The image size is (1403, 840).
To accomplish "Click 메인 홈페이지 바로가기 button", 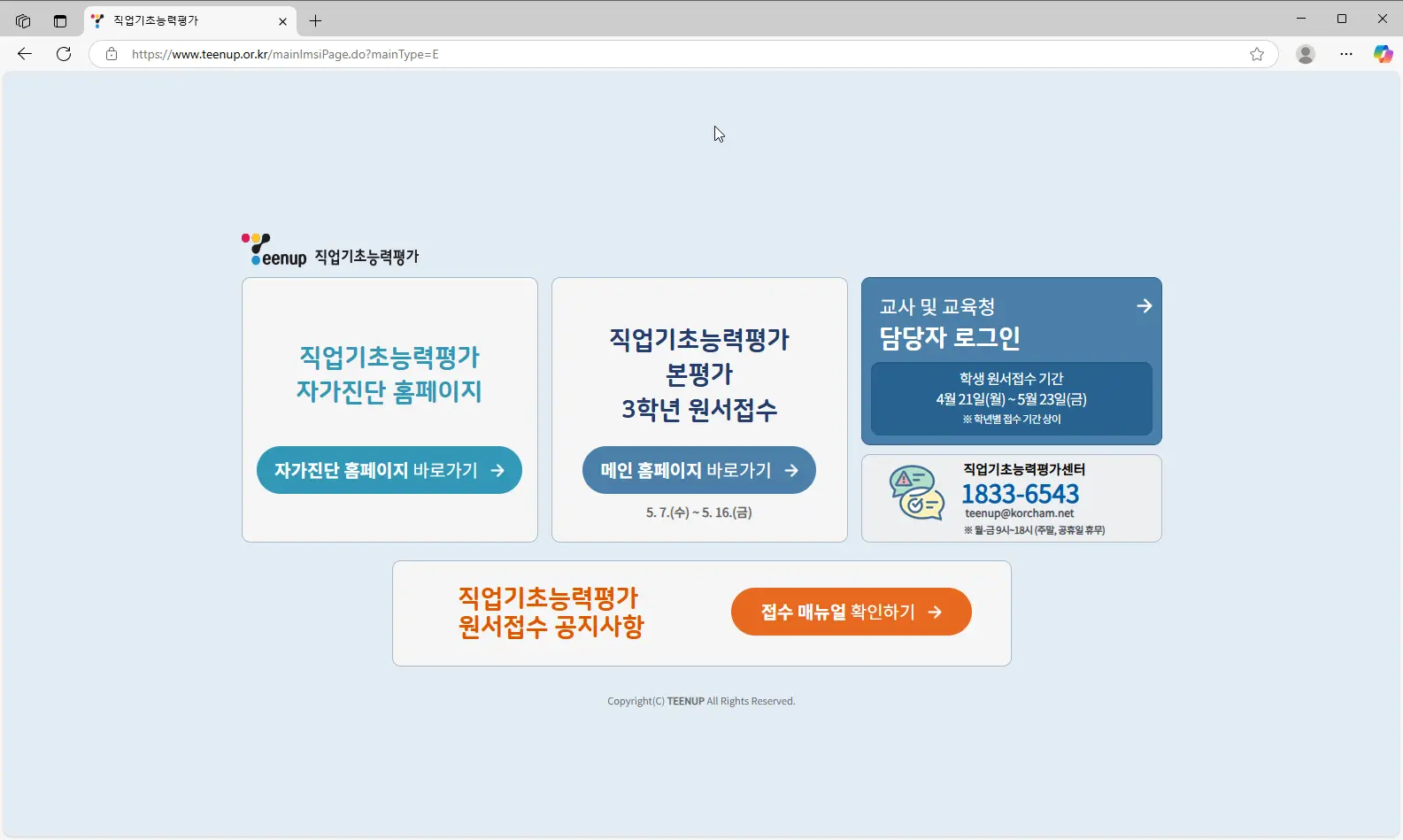I will click(x=699, y=470).
